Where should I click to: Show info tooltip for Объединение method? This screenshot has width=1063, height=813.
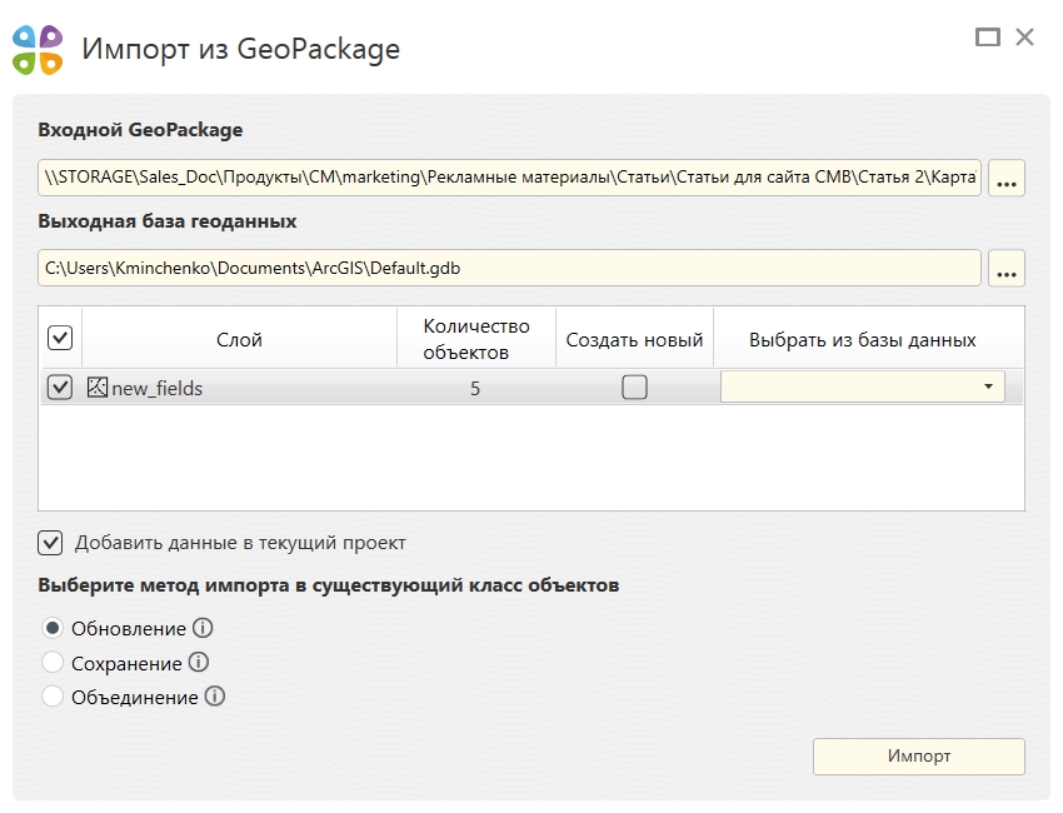coord(215,696)
